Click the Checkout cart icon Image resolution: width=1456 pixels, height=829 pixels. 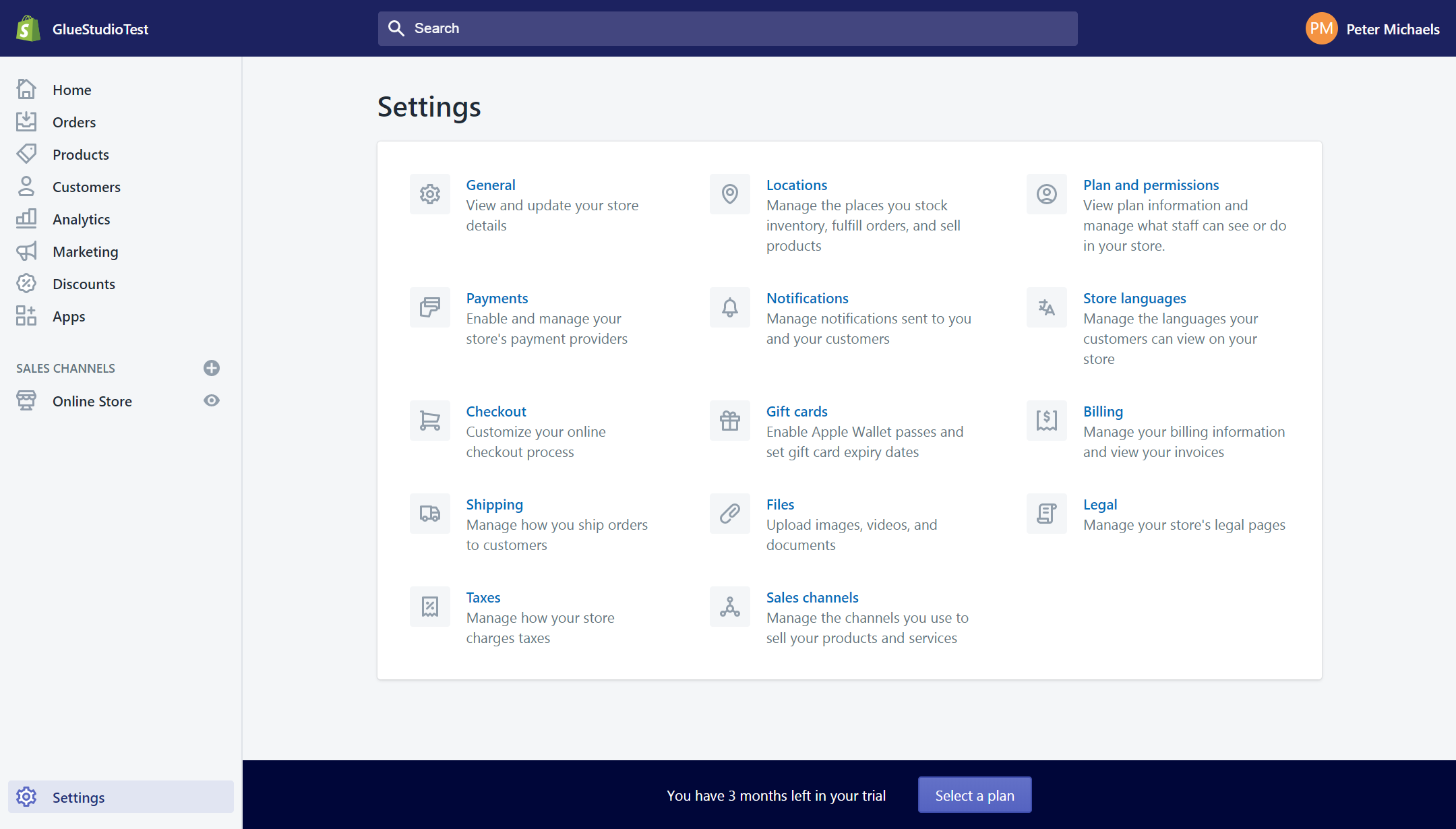[x=429, y=421]
